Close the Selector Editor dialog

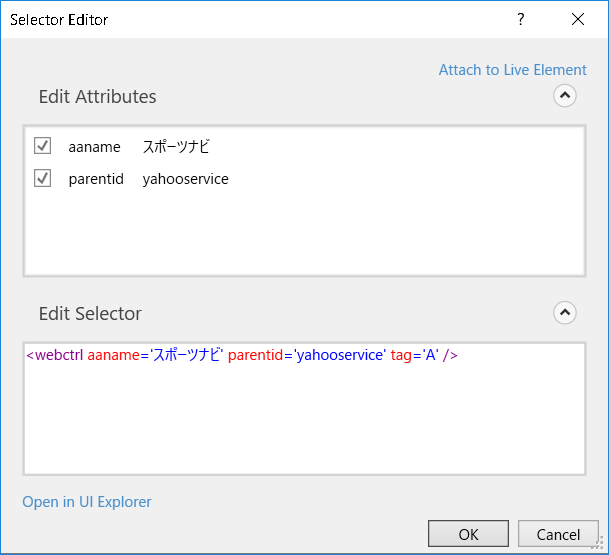click(x=578, y=19)
